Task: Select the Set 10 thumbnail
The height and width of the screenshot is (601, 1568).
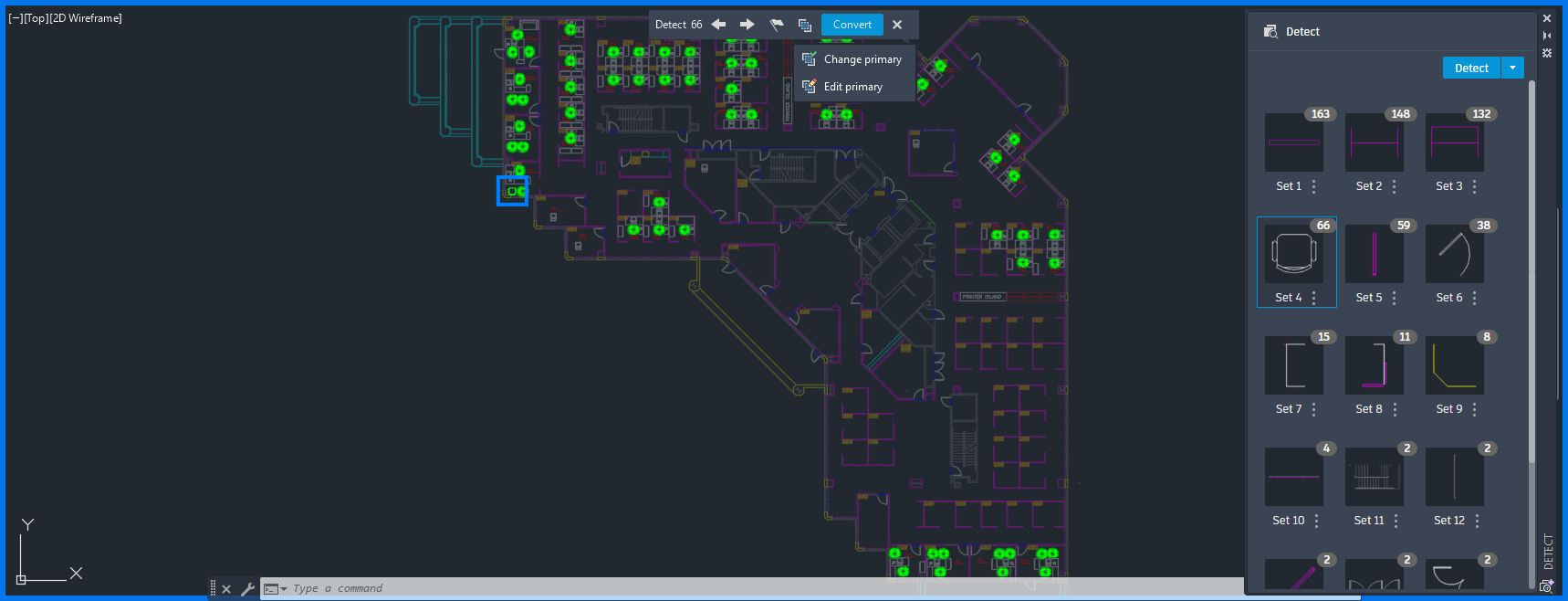Action: [x=1294, y=477]
